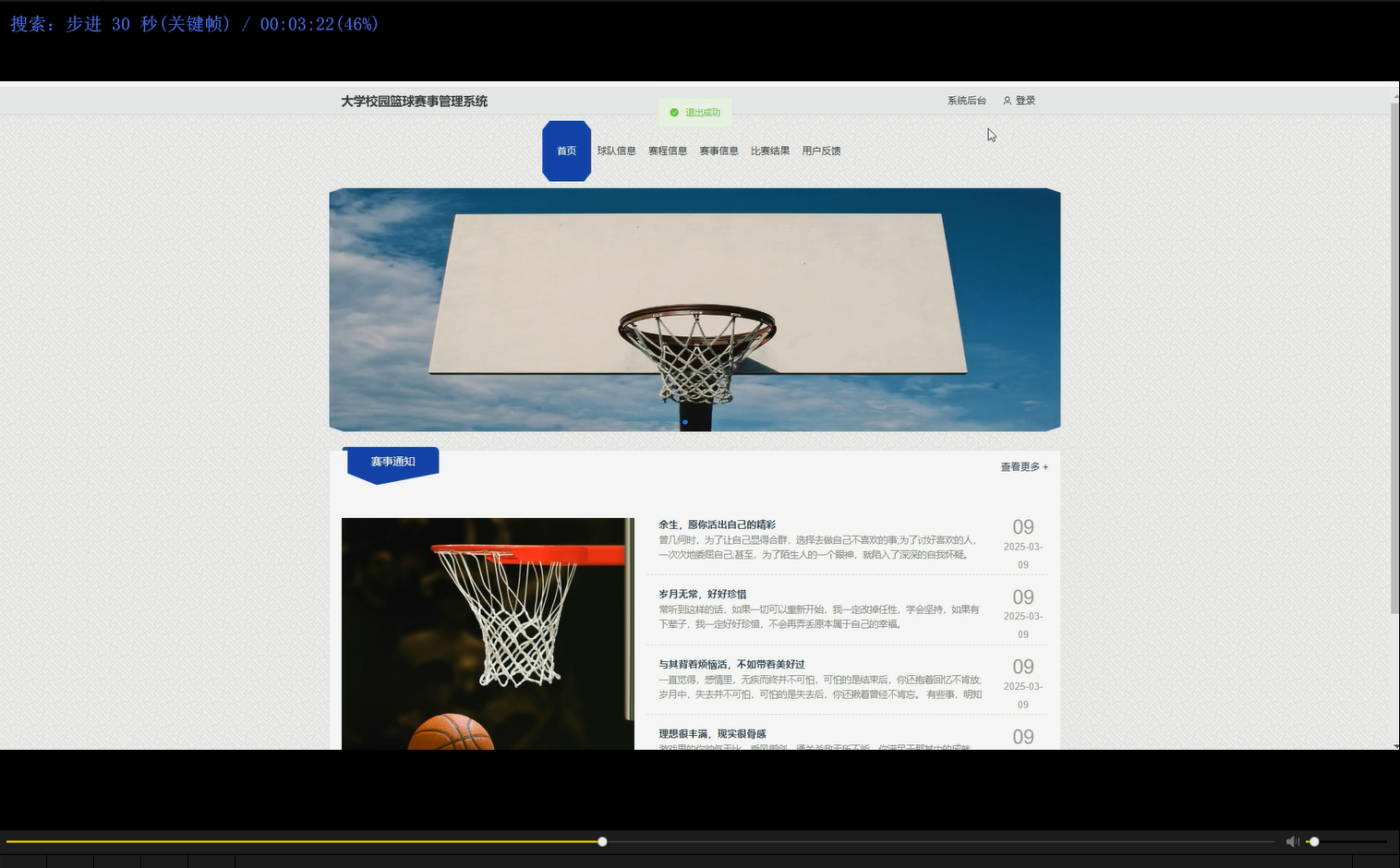Open article 余生，愿你活出自己的精彩
This screenshot has width=1400, height=868.
pos(717,524)
